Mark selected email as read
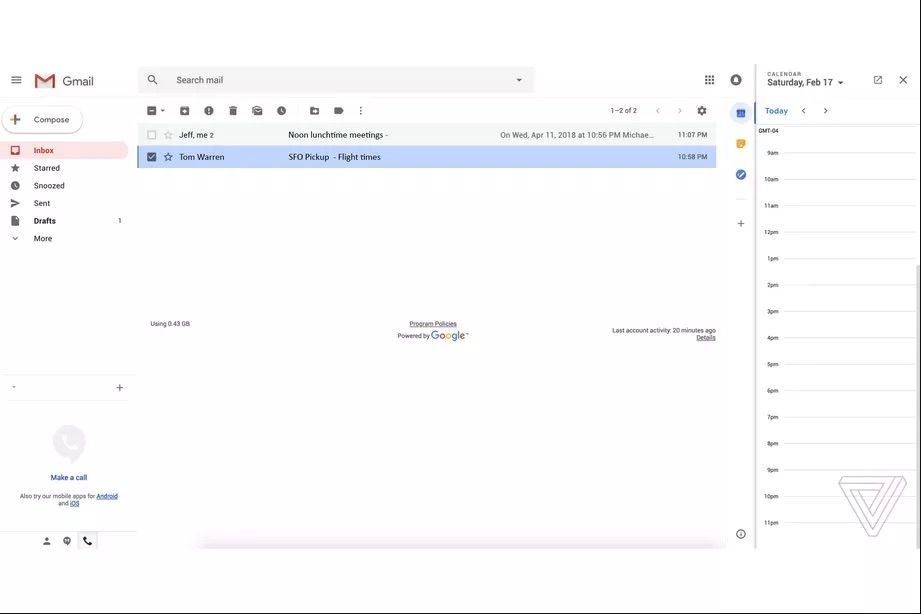This screenshot has height=614, width=921. [257, 111]
